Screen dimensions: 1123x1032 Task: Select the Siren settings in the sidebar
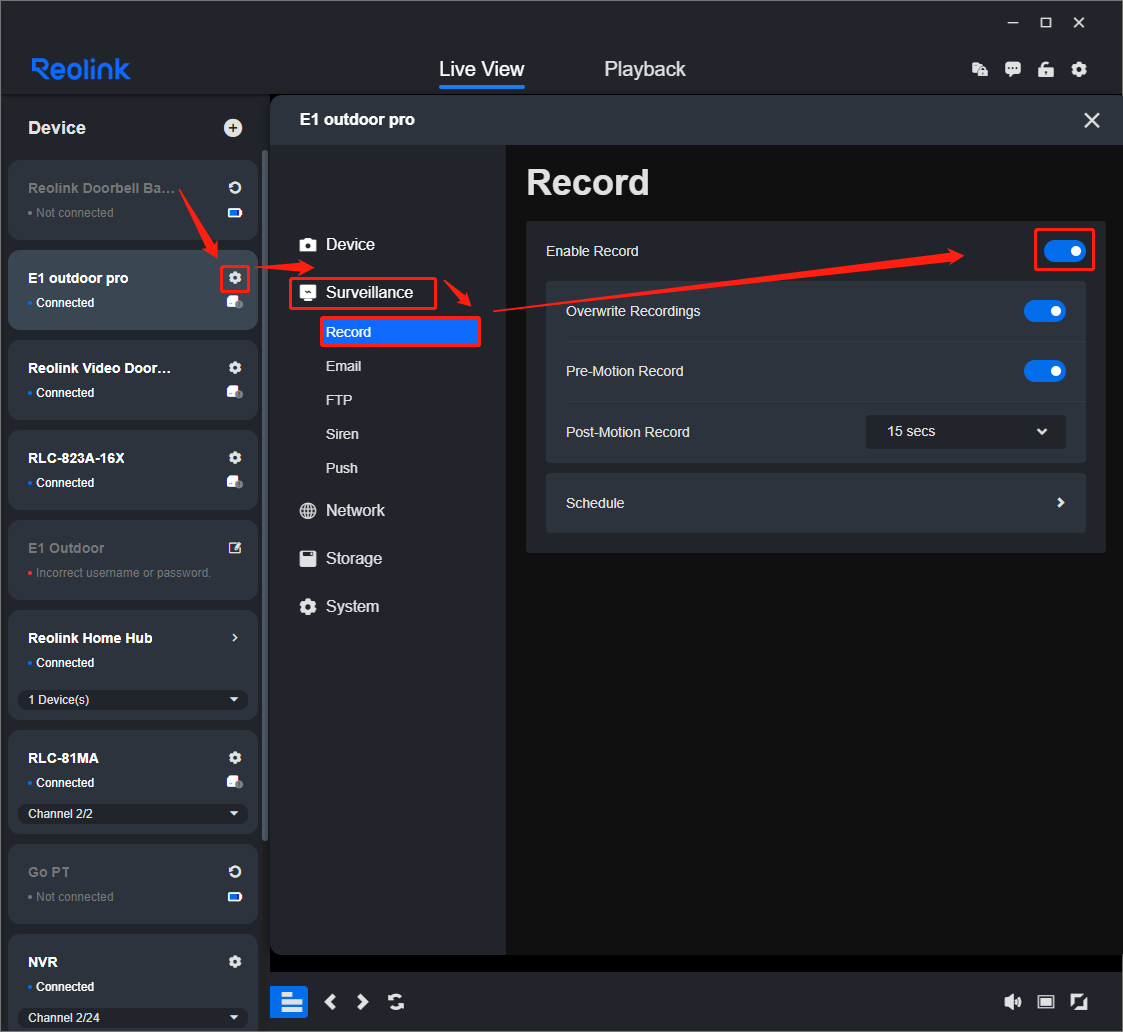click(x=342, y=434)
